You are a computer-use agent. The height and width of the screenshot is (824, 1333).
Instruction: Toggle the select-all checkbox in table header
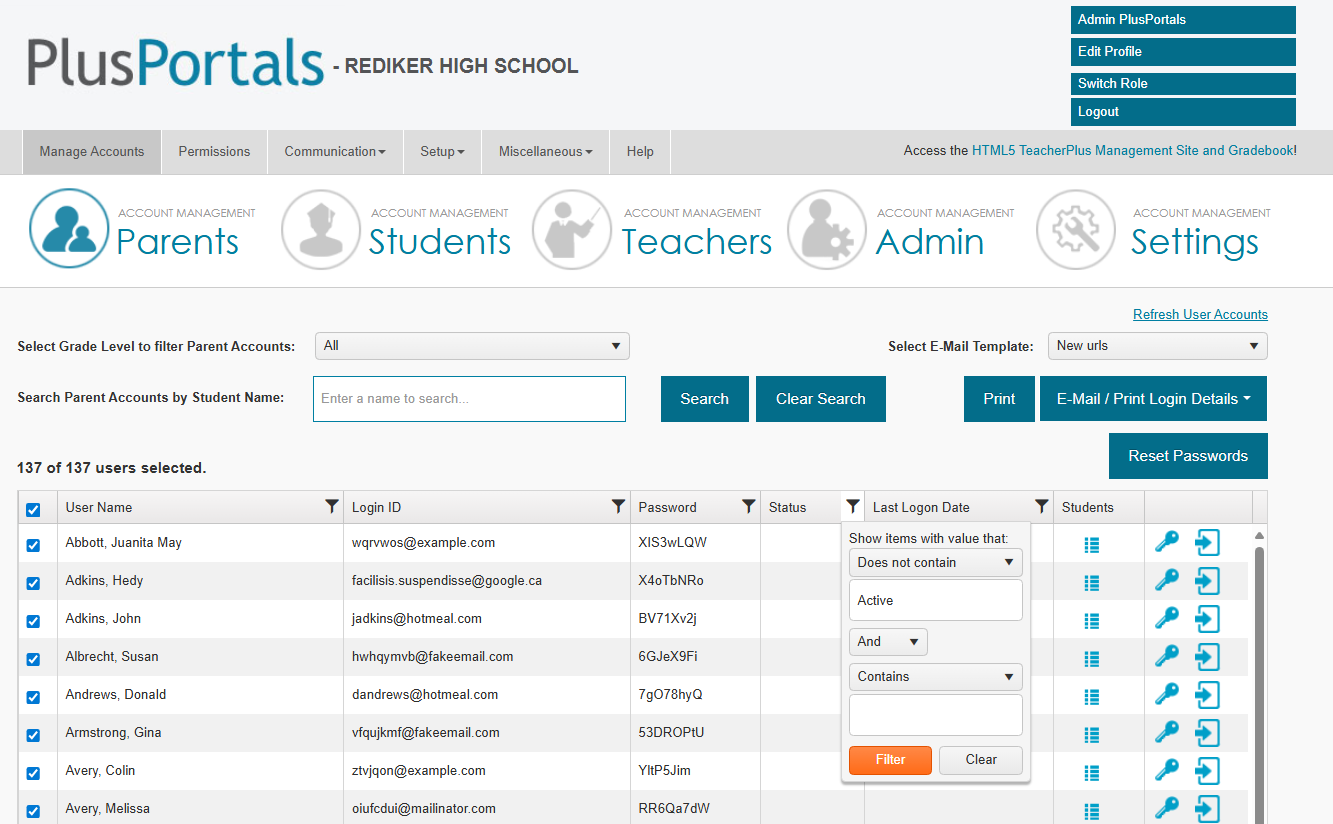coord(33,510)
